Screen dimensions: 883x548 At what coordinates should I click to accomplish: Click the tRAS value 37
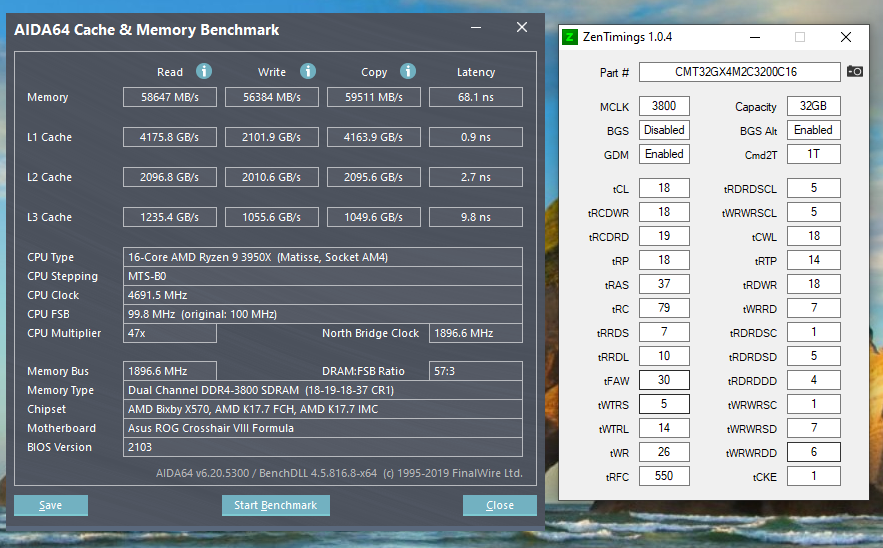click(x=664, y=284)
